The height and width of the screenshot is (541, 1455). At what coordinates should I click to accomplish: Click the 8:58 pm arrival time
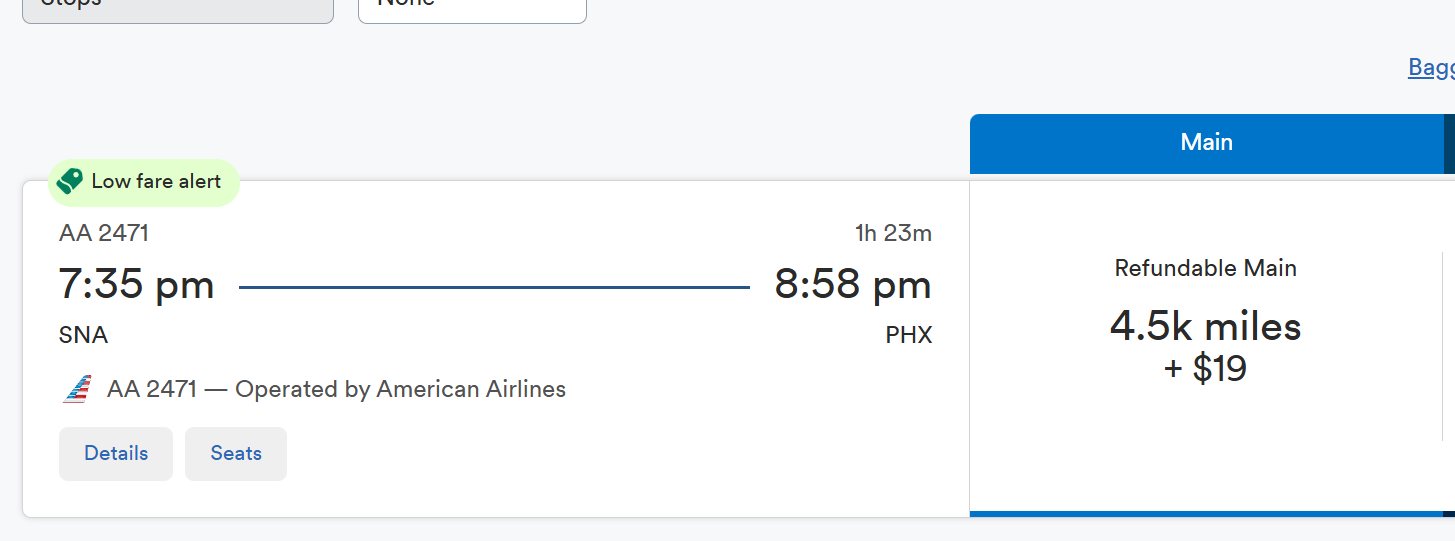[x=853, y=285]
